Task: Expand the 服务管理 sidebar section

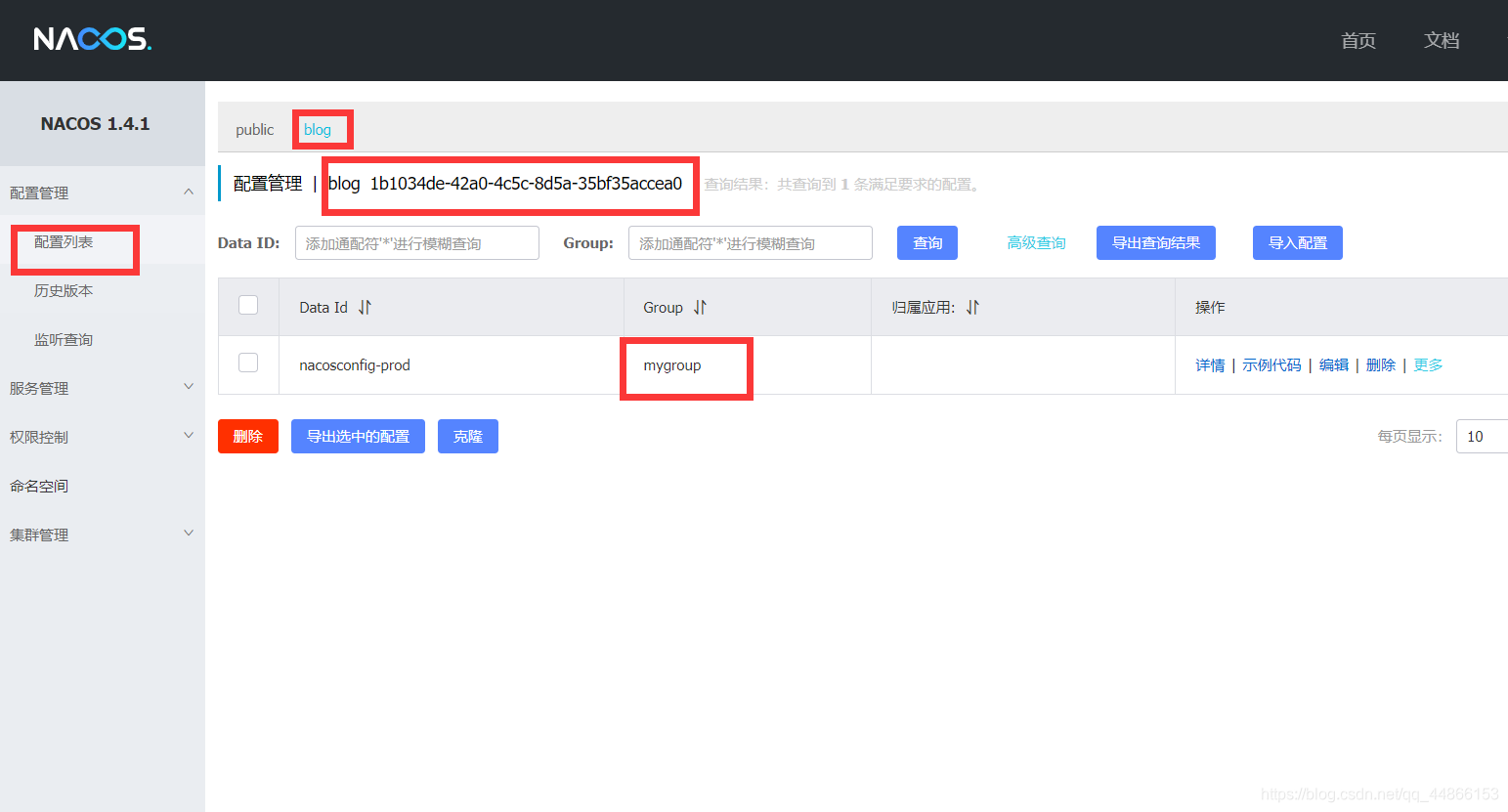Action: click(x=189, y=387)
